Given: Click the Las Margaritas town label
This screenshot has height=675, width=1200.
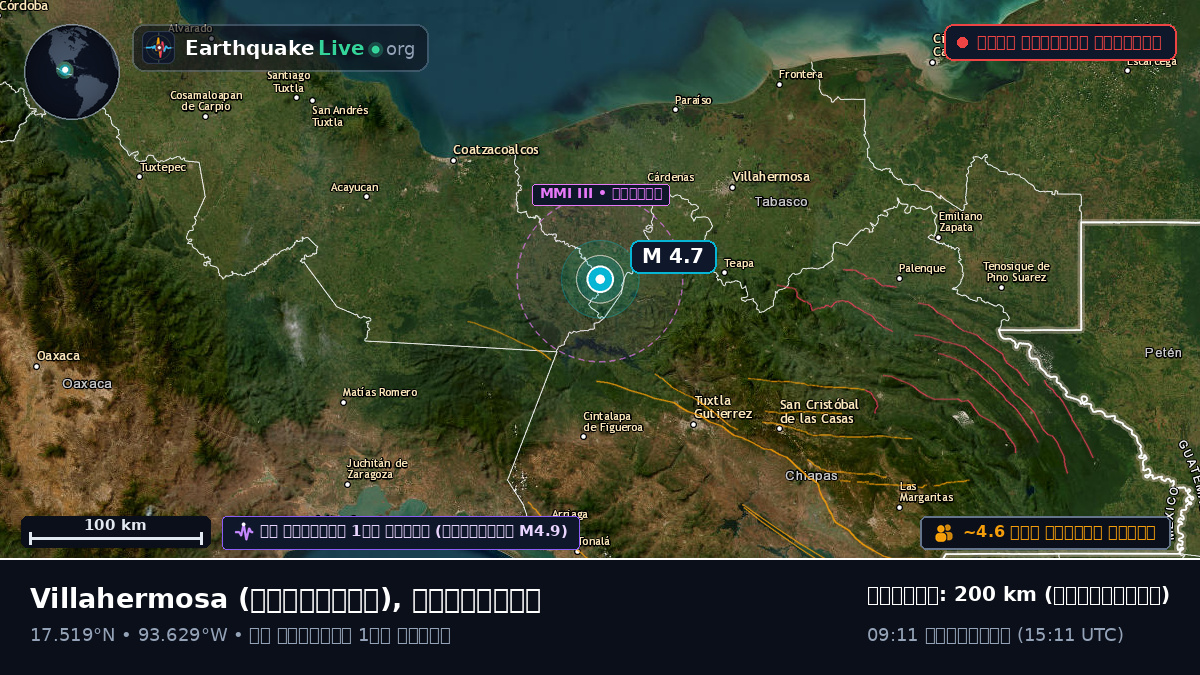Looking at the screenshot, I should [x=926, y=491].
